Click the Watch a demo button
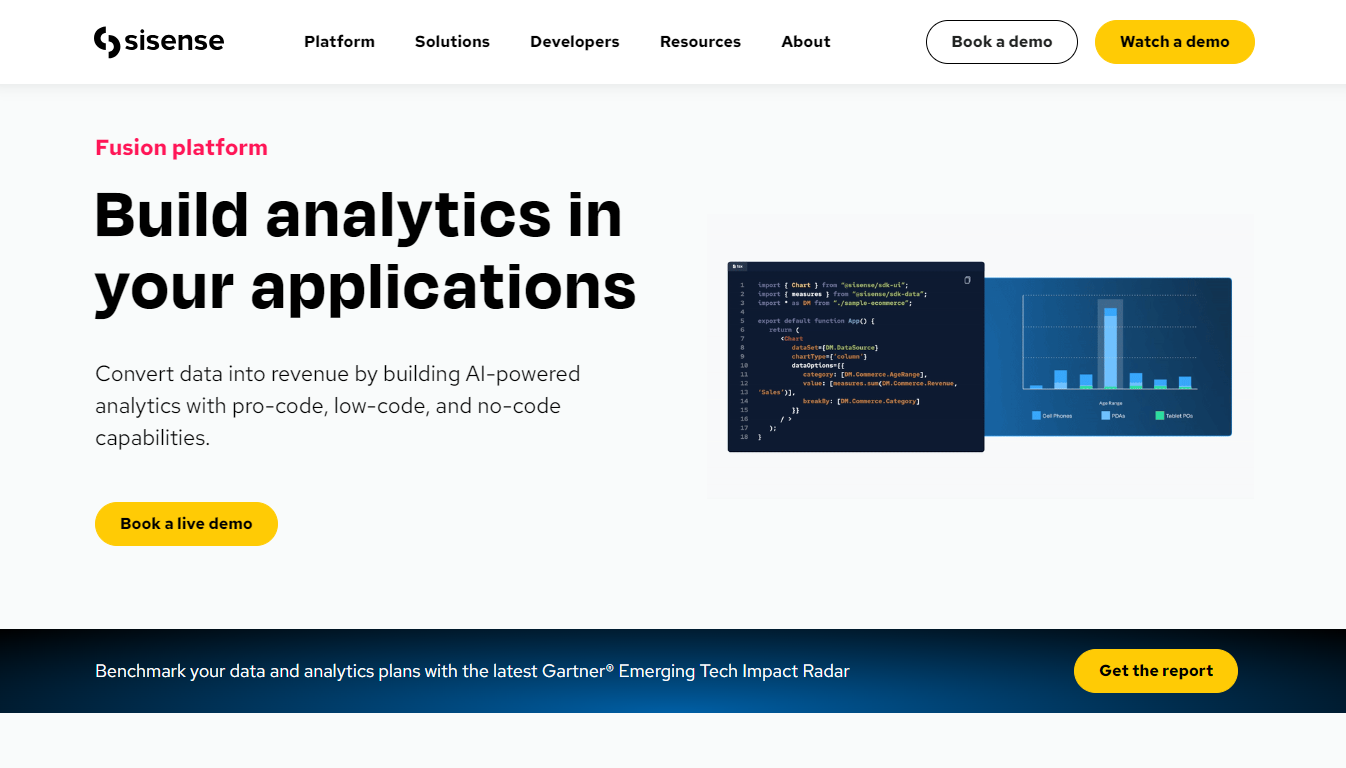 (1175, 42)
